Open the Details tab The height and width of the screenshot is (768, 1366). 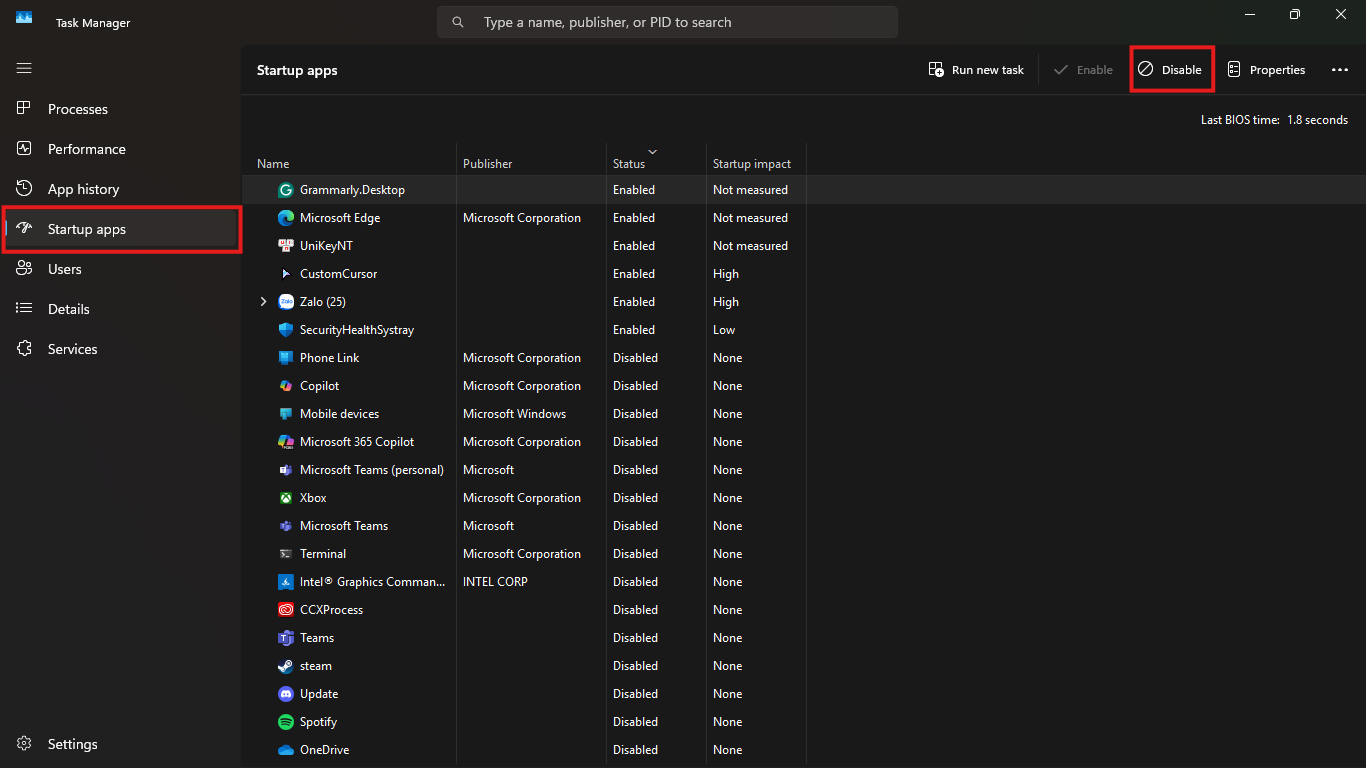pos(121,309)
